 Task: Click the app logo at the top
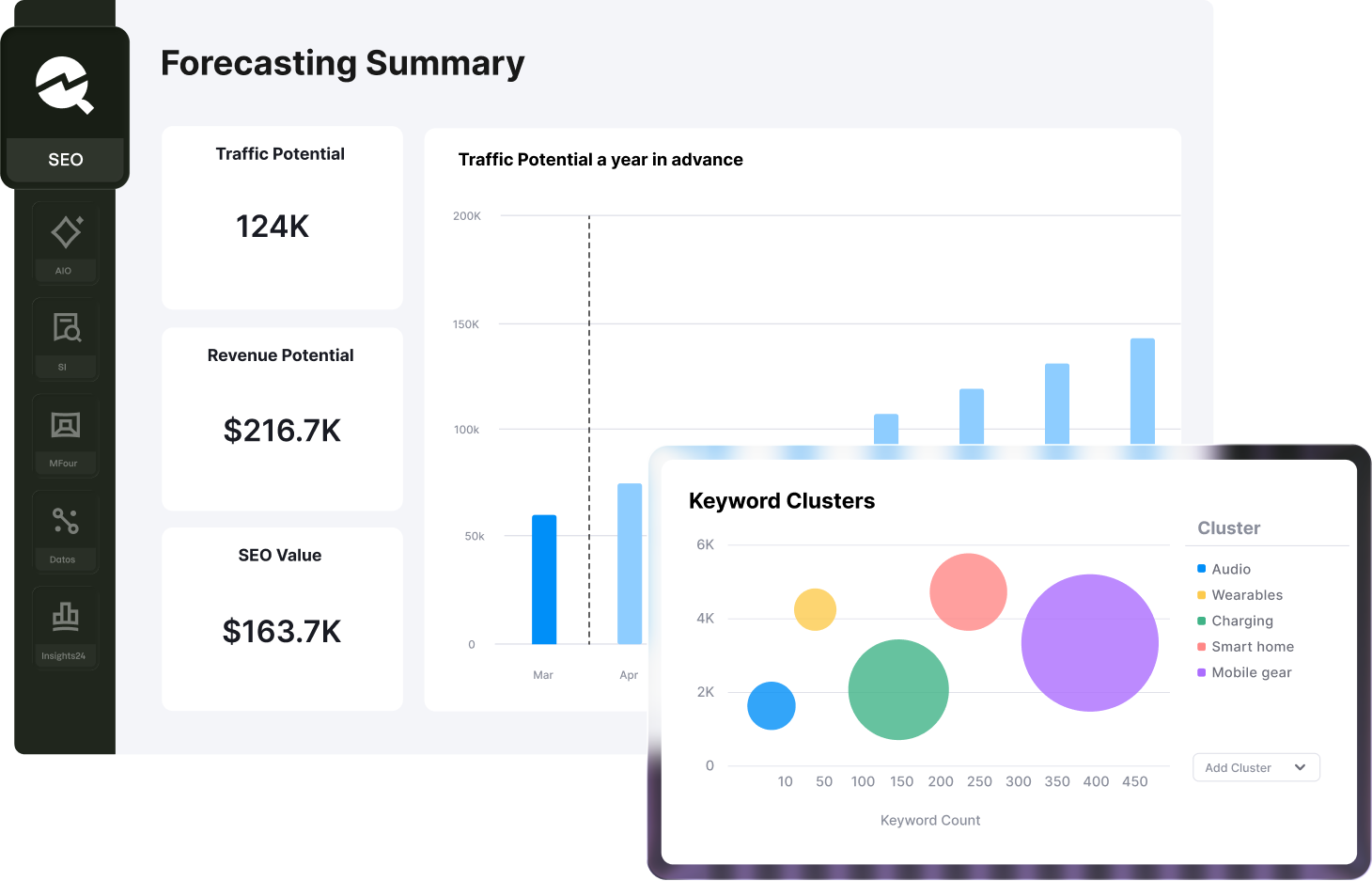point(65,86)
